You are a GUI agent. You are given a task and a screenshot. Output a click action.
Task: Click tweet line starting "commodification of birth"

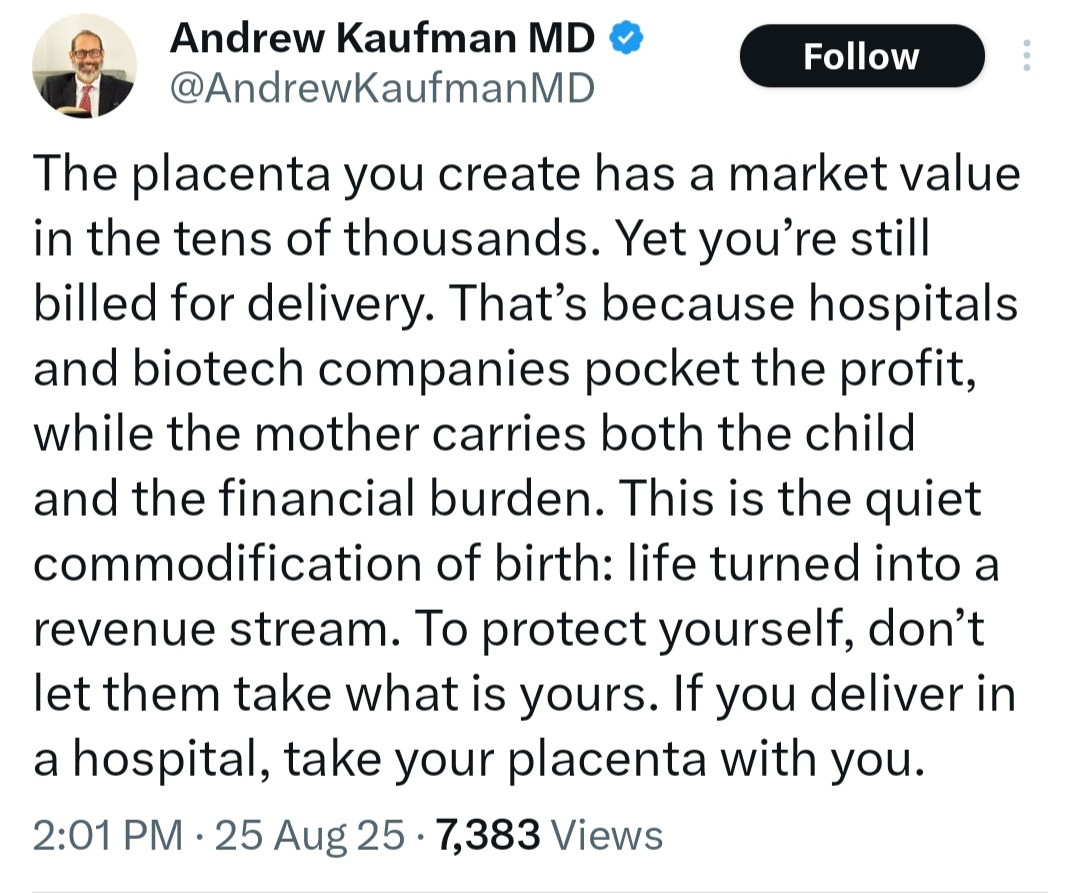(x=516, y=566)
